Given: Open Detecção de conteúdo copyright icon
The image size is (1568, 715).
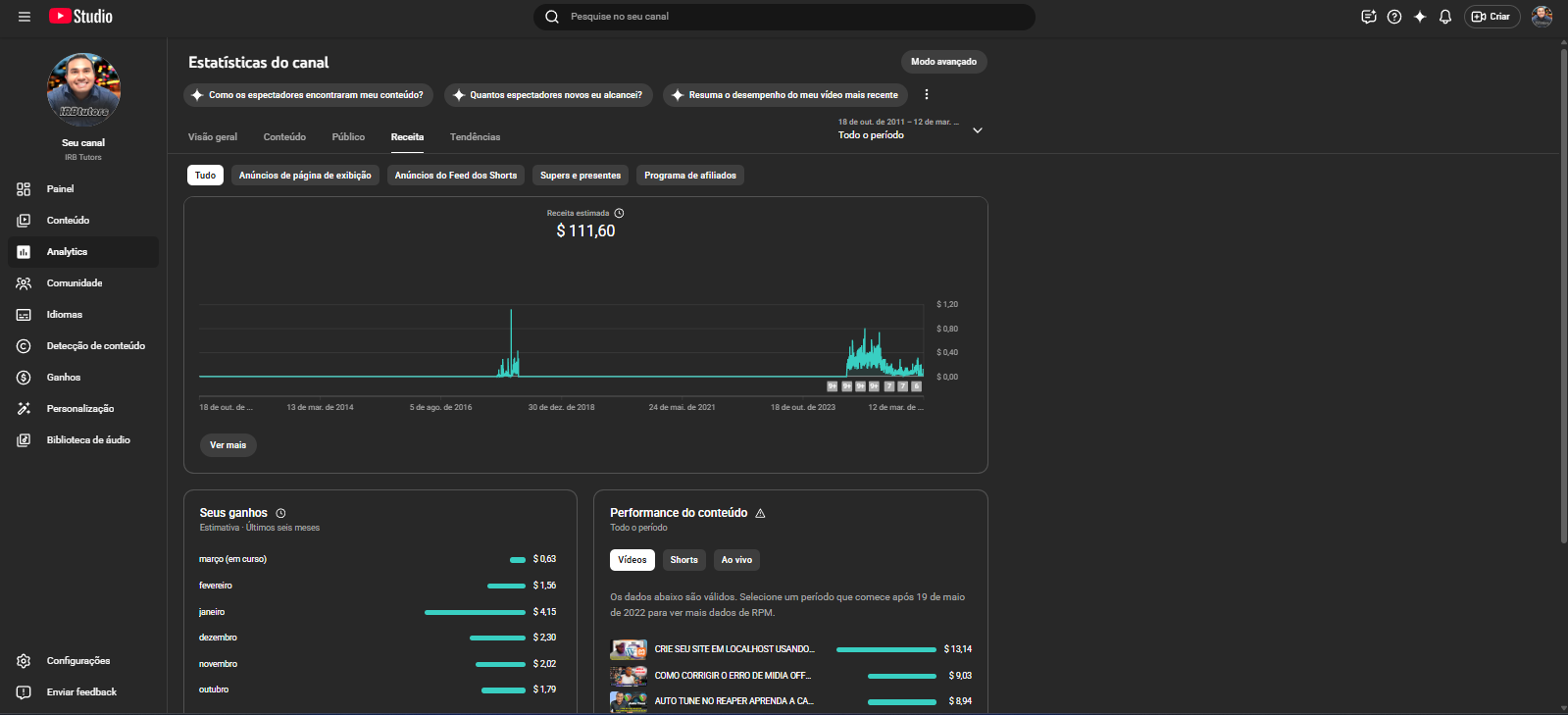Looking at the screenshot, I should click(24, 346).
